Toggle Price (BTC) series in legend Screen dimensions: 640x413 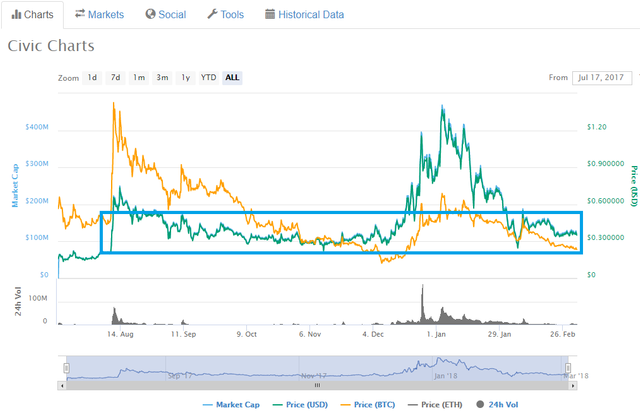pos(368,405)
